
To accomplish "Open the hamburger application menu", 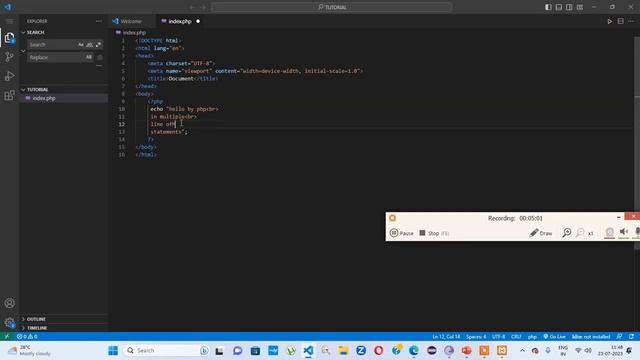I will coord(9,21).
